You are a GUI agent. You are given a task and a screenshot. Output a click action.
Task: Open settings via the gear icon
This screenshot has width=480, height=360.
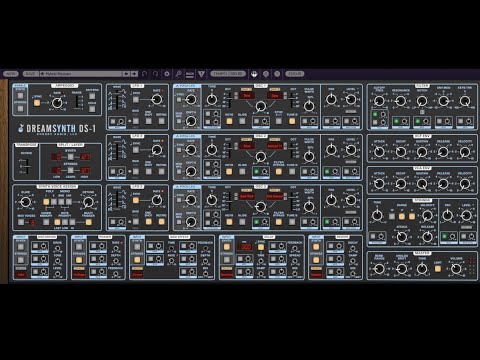[167, 74]
